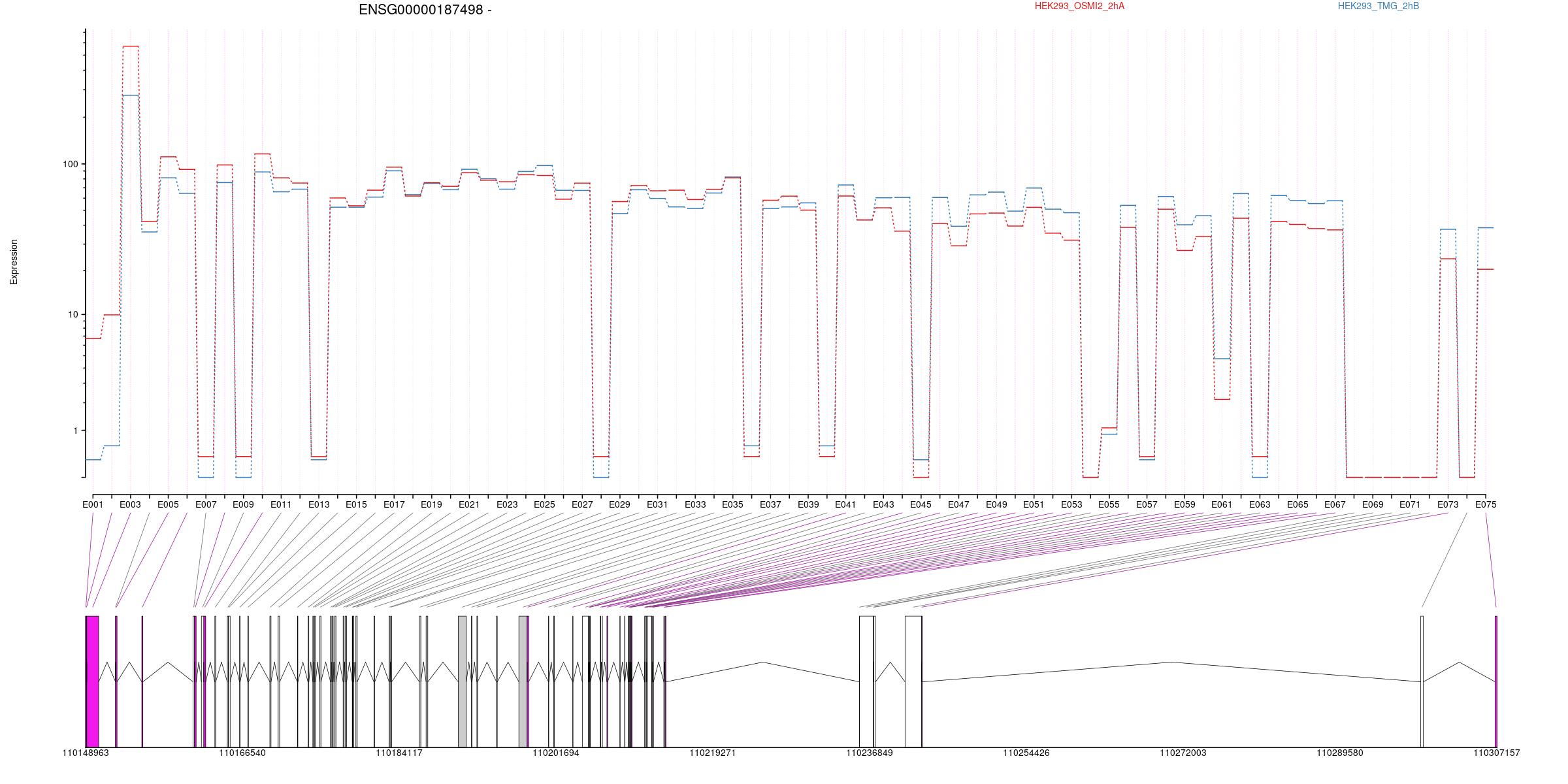Click exon label E051
1568x784 pixels.
[x=1034, y=504]
